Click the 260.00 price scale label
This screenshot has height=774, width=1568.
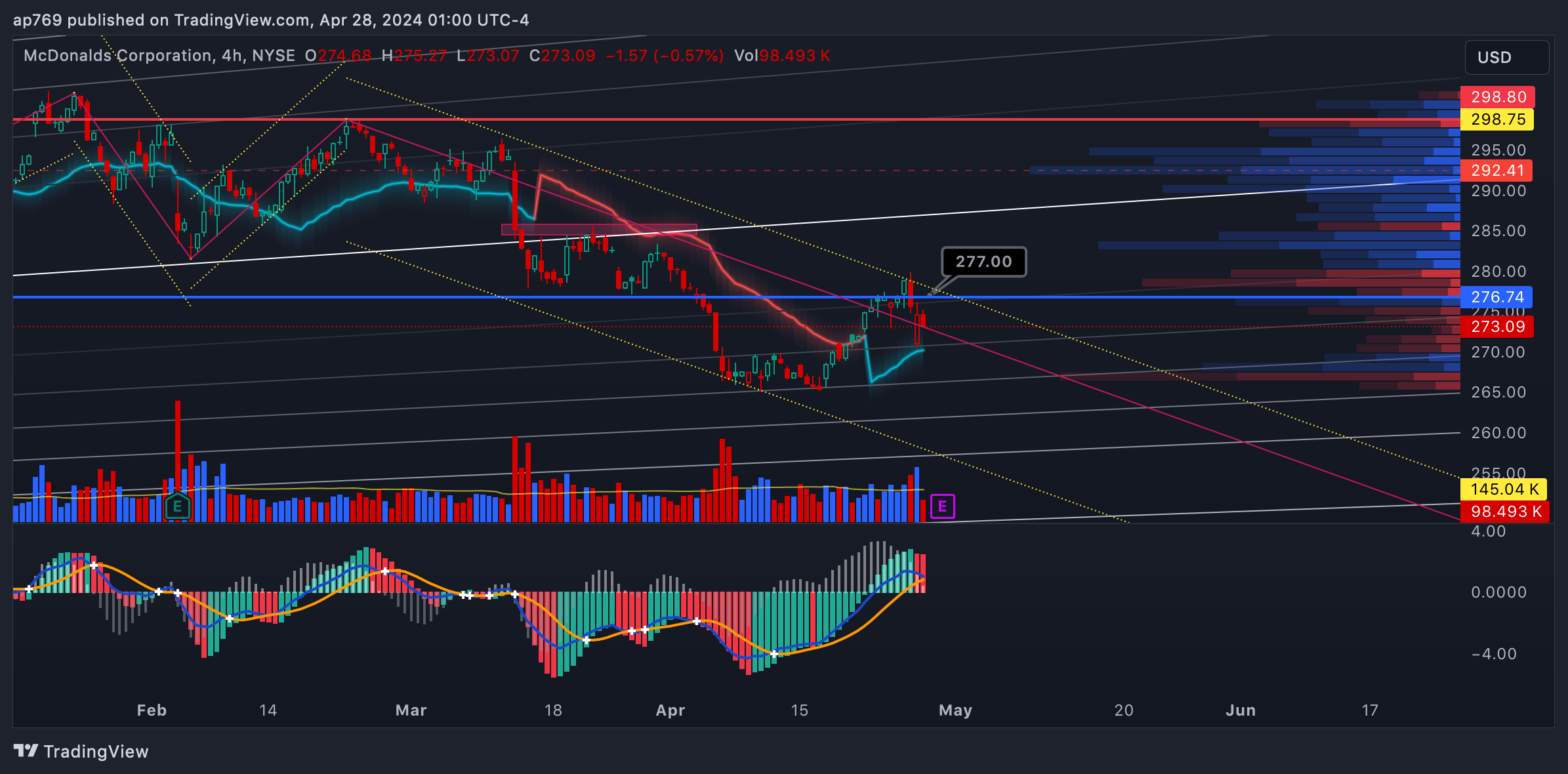click(1498, 433)
